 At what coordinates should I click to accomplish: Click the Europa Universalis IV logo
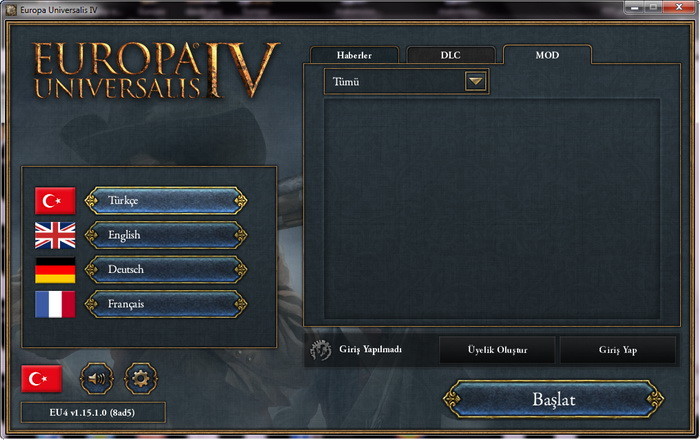click(x=156, y=70)
